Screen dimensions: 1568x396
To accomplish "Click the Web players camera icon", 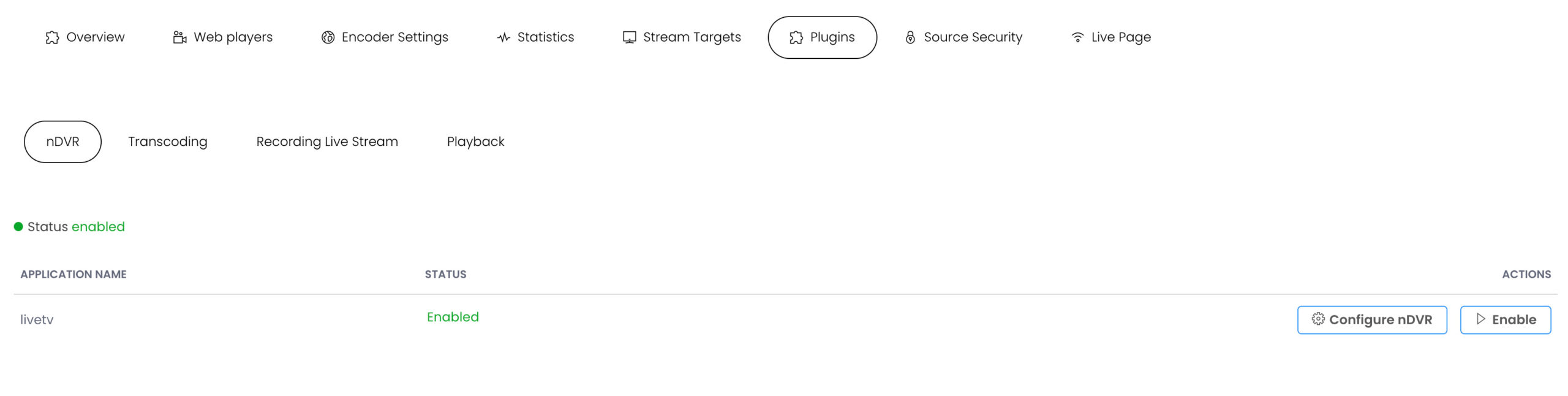I will pyautogui.click(x=179, y=37).
